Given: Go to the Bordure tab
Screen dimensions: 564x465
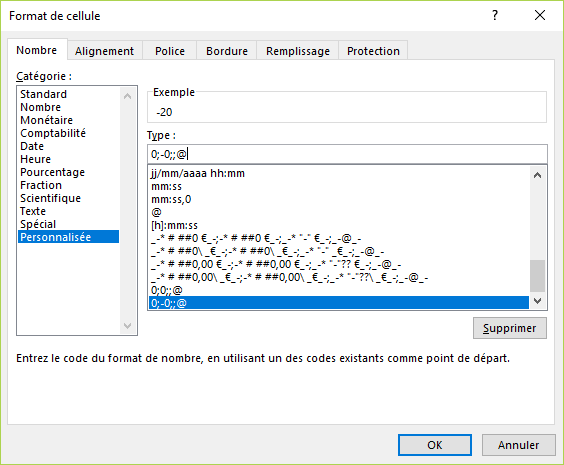Looking at the screenshot, I should [x=227, y=51].
